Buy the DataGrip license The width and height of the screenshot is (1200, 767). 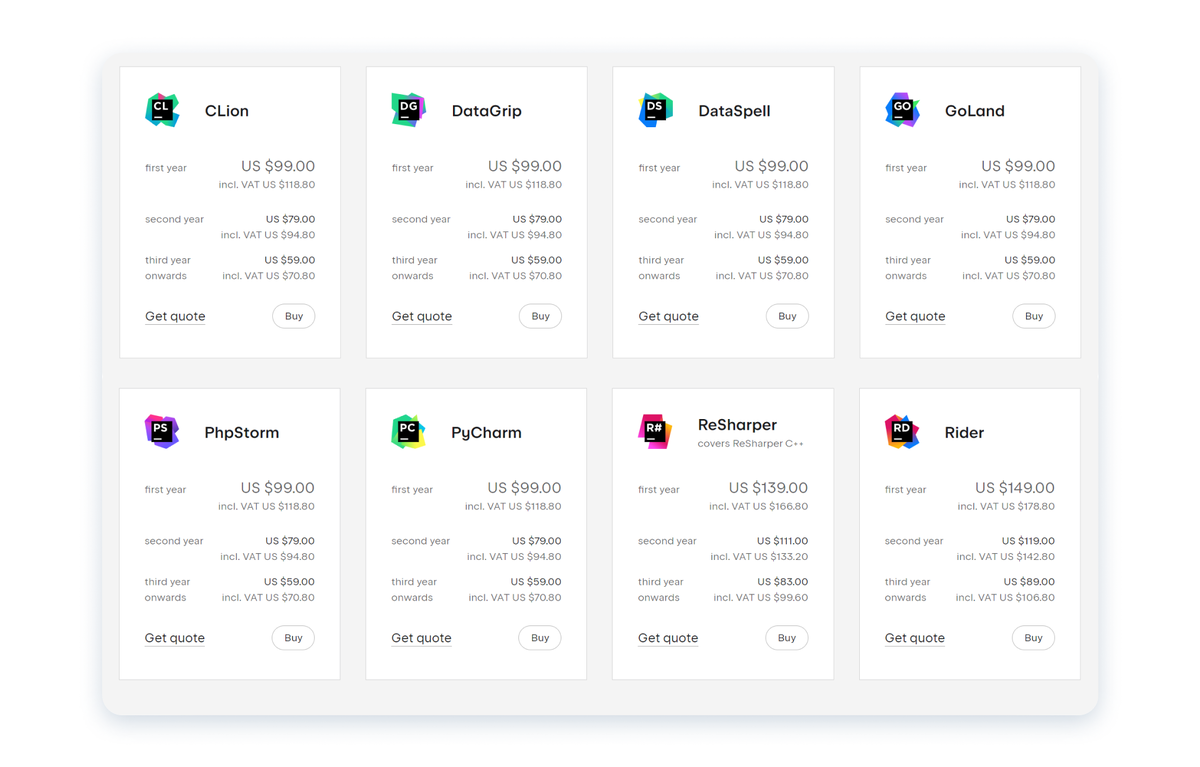pos(540,316)
